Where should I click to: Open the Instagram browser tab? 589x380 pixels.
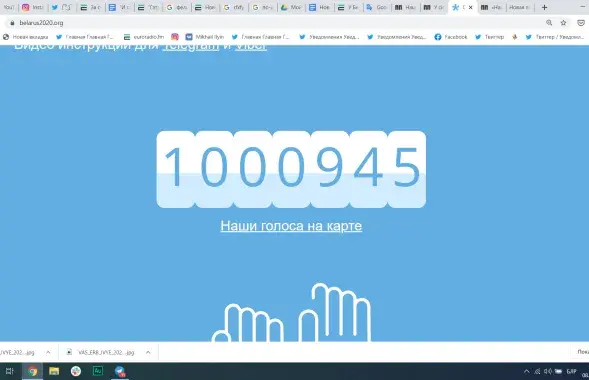point(33,7)
